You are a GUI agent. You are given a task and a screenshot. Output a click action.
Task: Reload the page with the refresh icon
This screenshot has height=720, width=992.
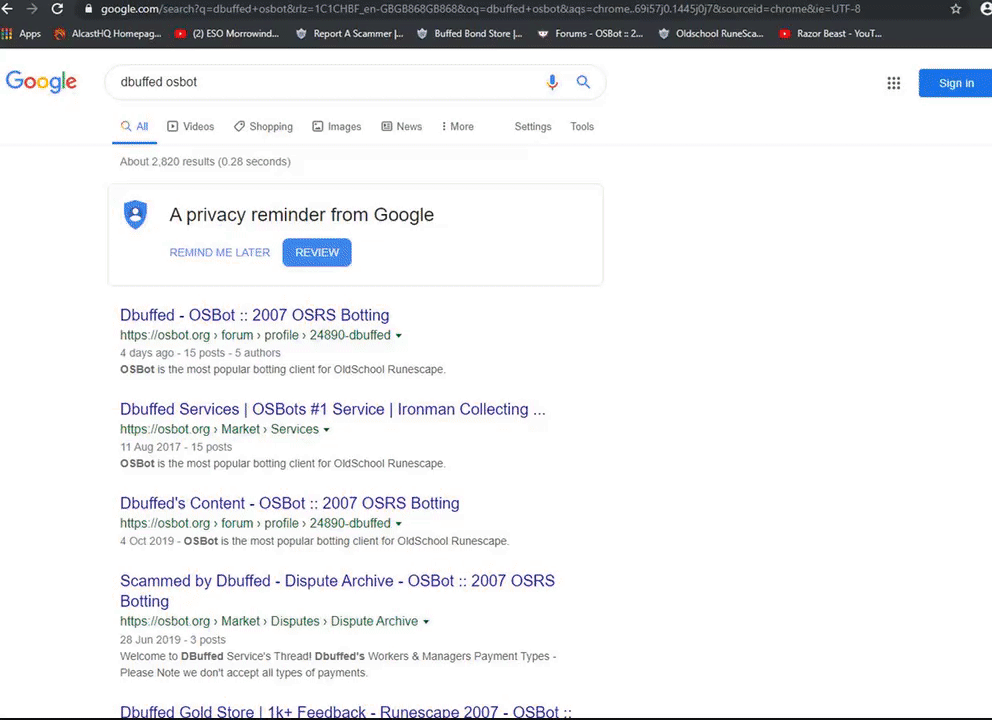pos(57,9)
